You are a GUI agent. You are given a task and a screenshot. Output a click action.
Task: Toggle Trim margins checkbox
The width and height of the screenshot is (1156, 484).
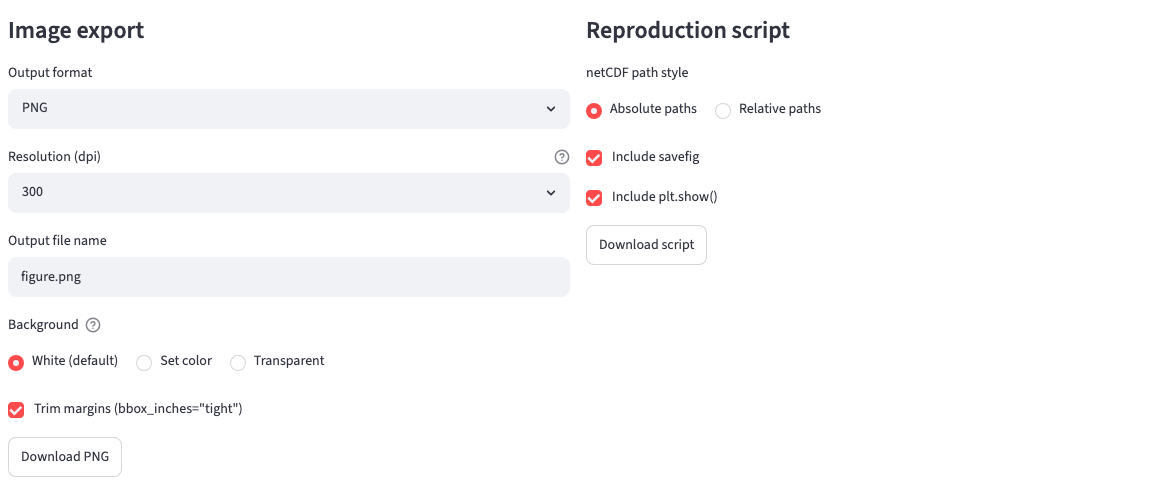pos(16,409)
